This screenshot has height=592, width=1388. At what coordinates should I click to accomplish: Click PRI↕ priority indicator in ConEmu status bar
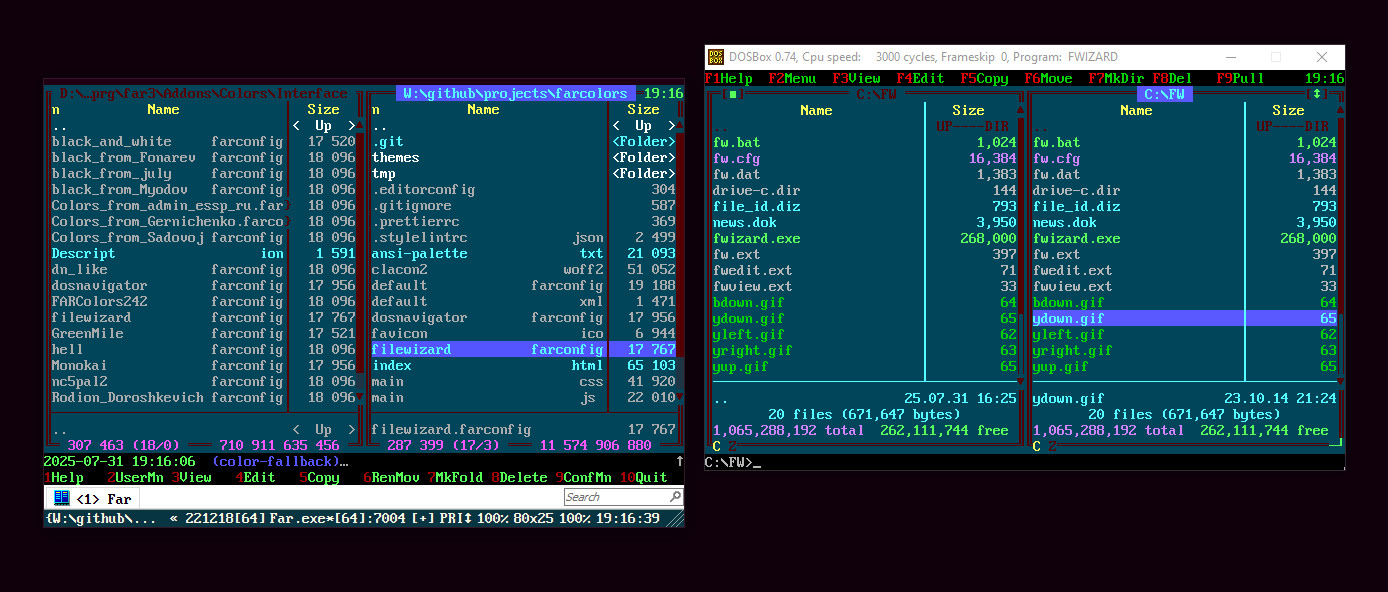coord(456,519)
